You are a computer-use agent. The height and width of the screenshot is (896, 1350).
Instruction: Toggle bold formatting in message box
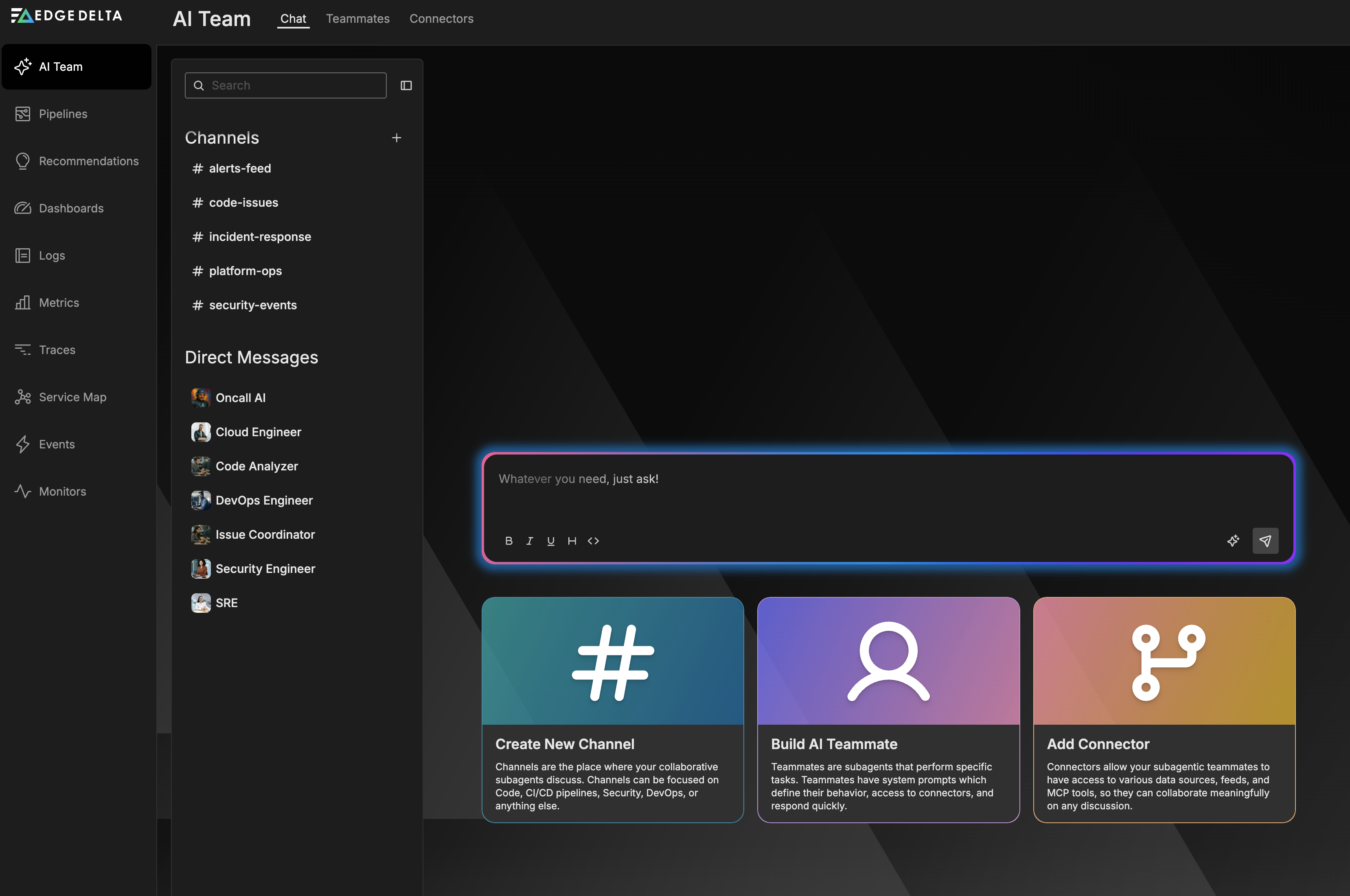click(508, 541)
